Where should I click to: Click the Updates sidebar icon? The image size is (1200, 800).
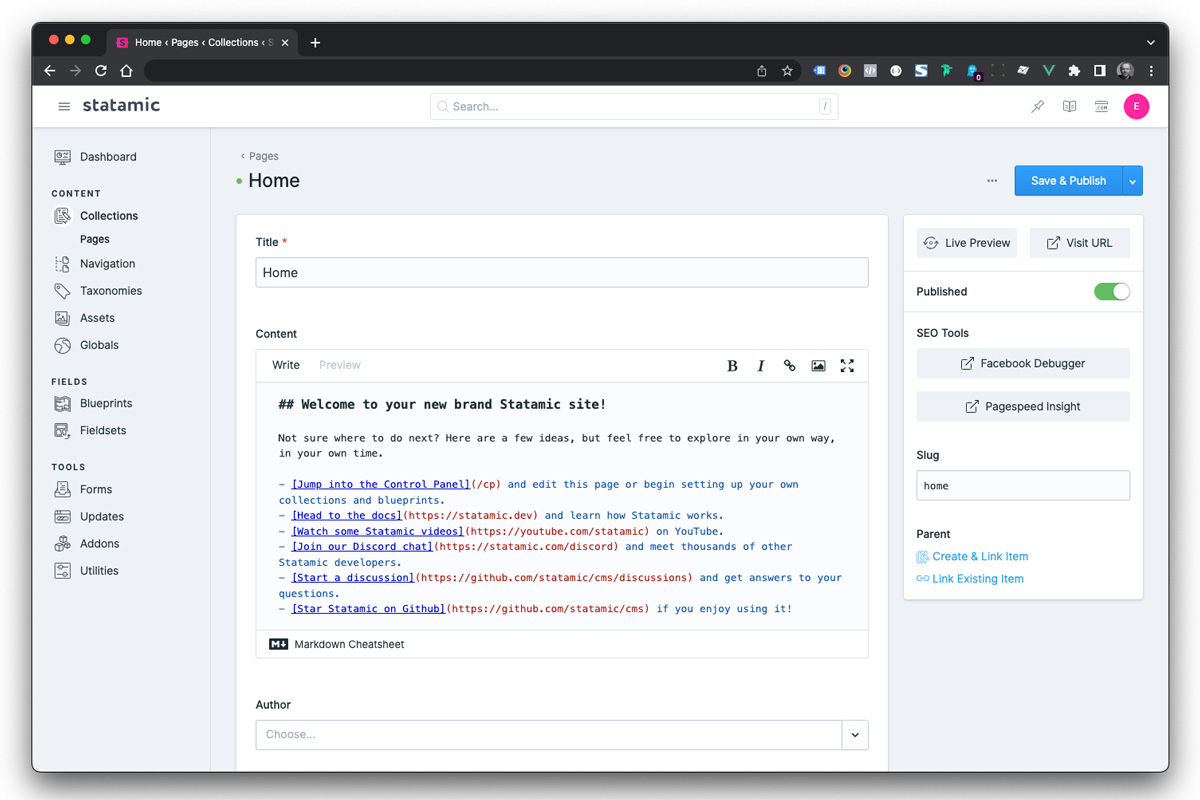pos(62,516)
